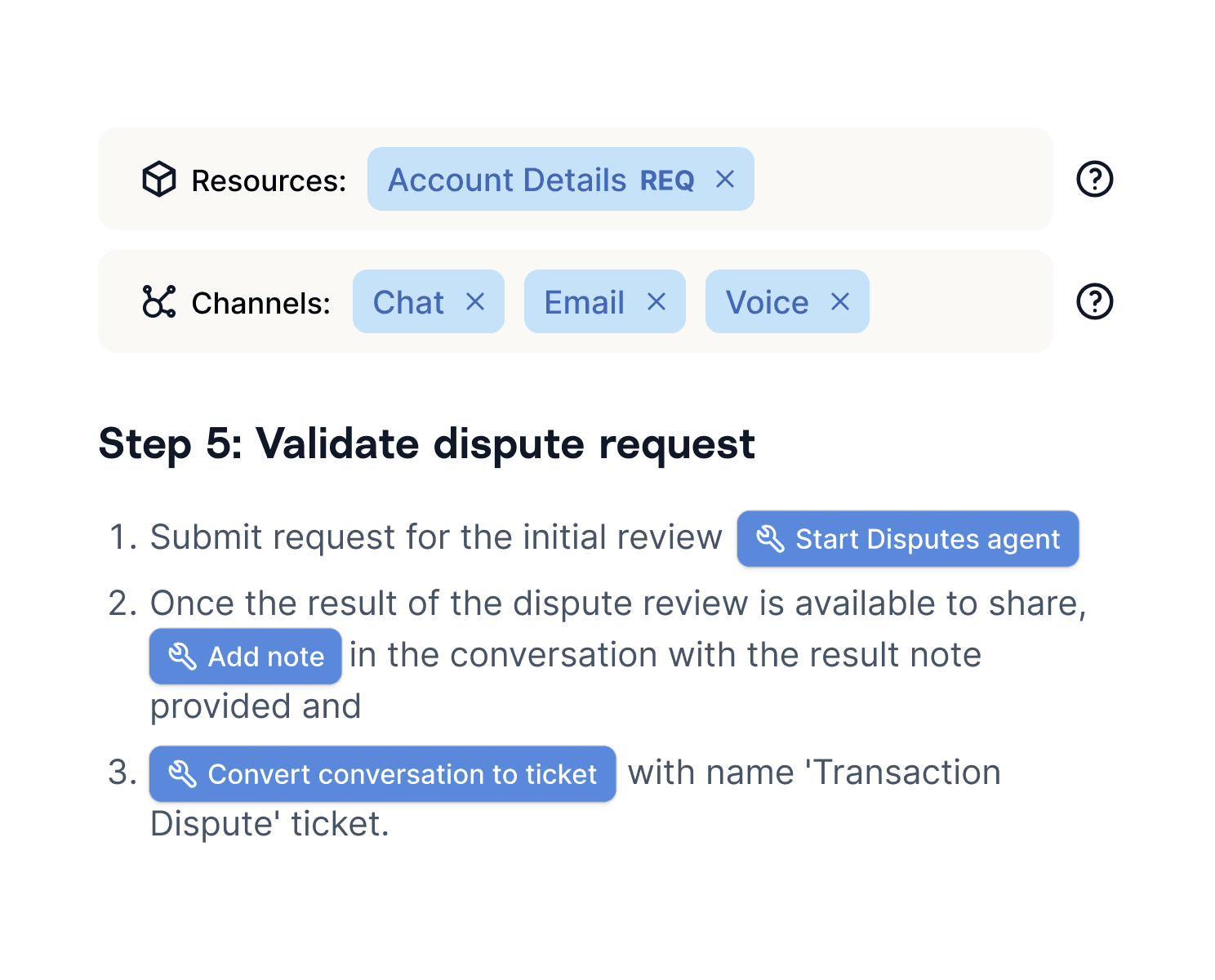This screenshot has width=1215, height=980.
Task: Click inside the Resources field empty area
Action: tap(902, 179)
